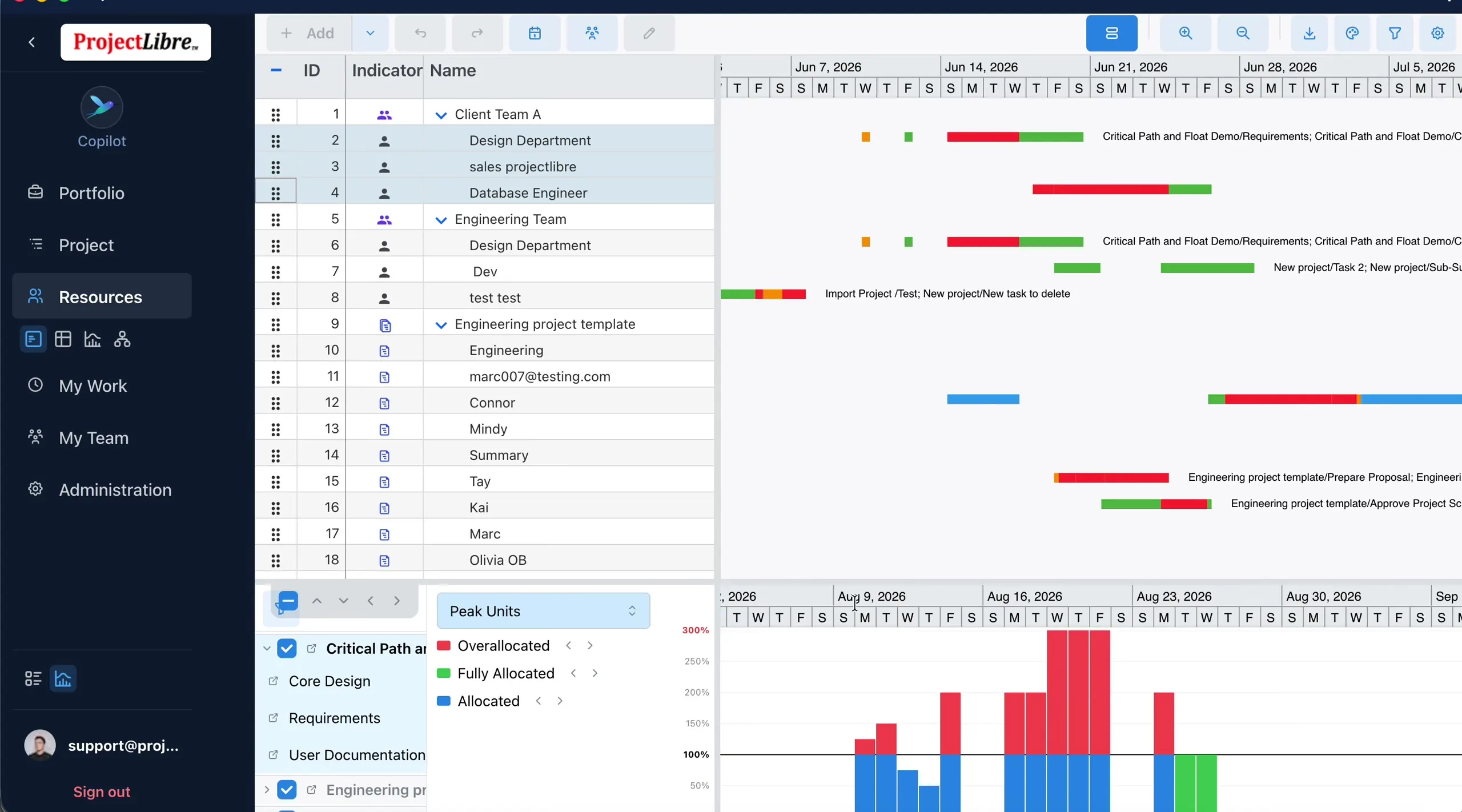This screenshot has width=1462, height=812.
Task: Uncheck the Engineering project checkbox
Action: coord(287,790)
